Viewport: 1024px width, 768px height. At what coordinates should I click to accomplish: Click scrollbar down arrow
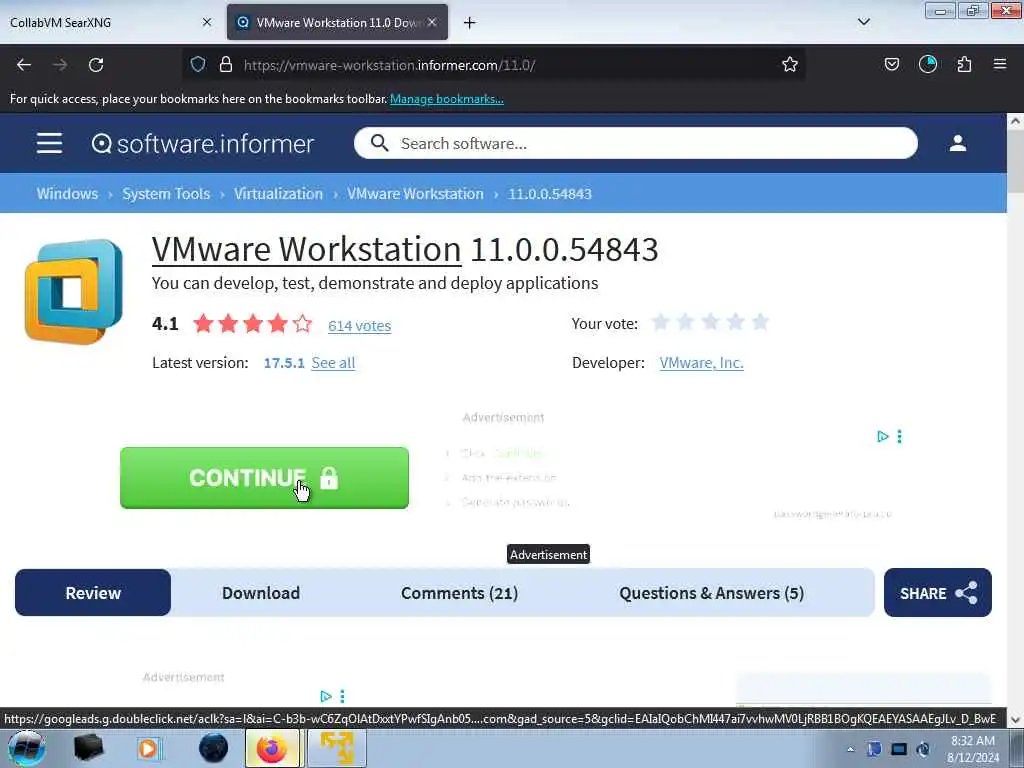(1015, 720)
